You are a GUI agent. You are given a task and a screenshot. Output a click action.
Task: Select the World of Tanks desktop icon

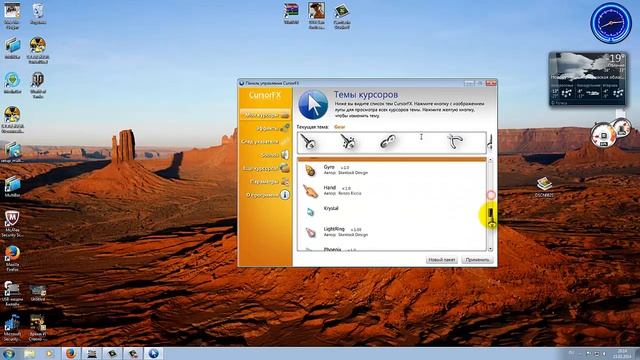click(38, 85)
